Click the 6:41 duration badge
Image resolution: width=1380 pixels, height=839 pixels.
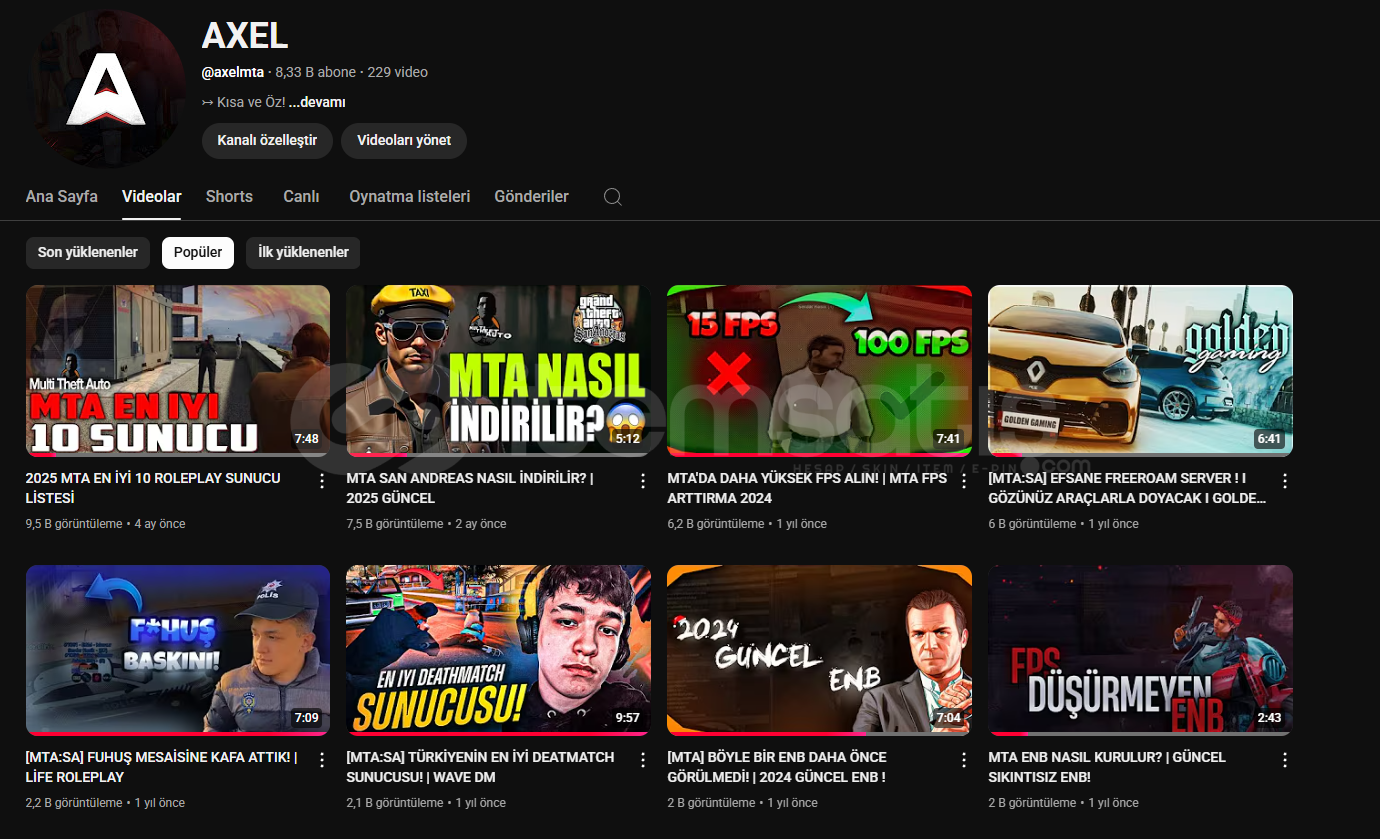click(x=1269, y=439)
